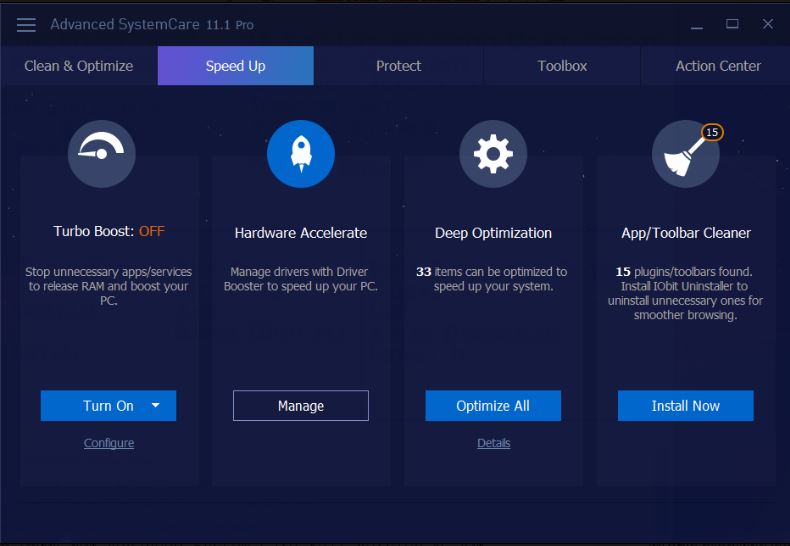Click Optimize All button
The width and height of the screenshot is (790, 546).
(x=493, y=405)
